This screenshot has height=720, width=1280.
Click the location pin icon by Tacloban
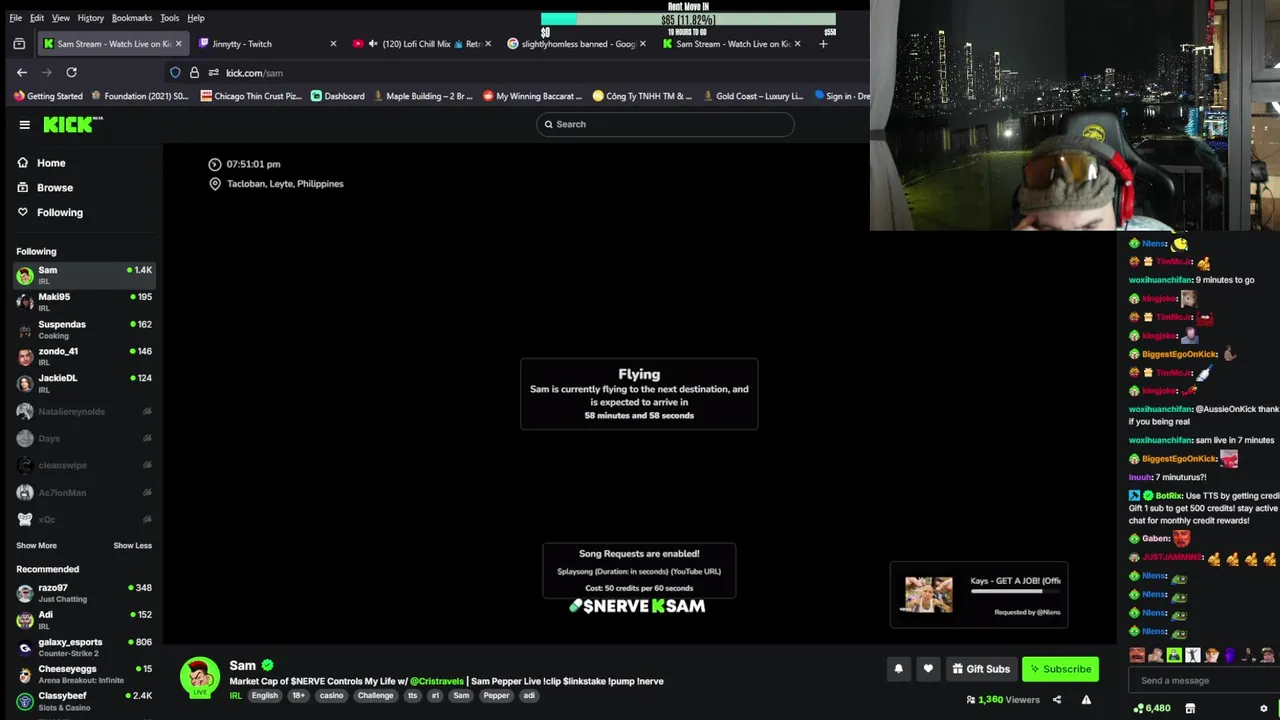[214, 184]
